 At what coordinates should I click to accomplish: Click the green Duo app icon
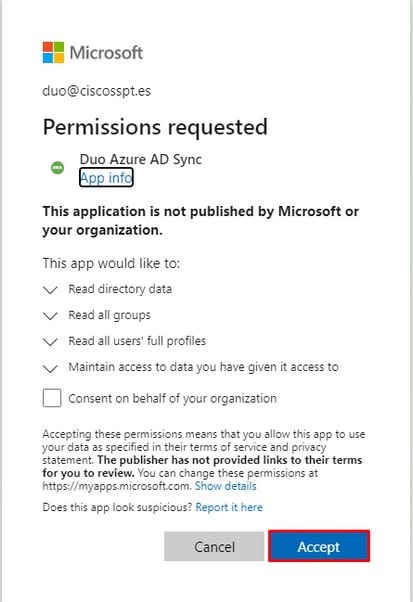(x=58, y=168)
